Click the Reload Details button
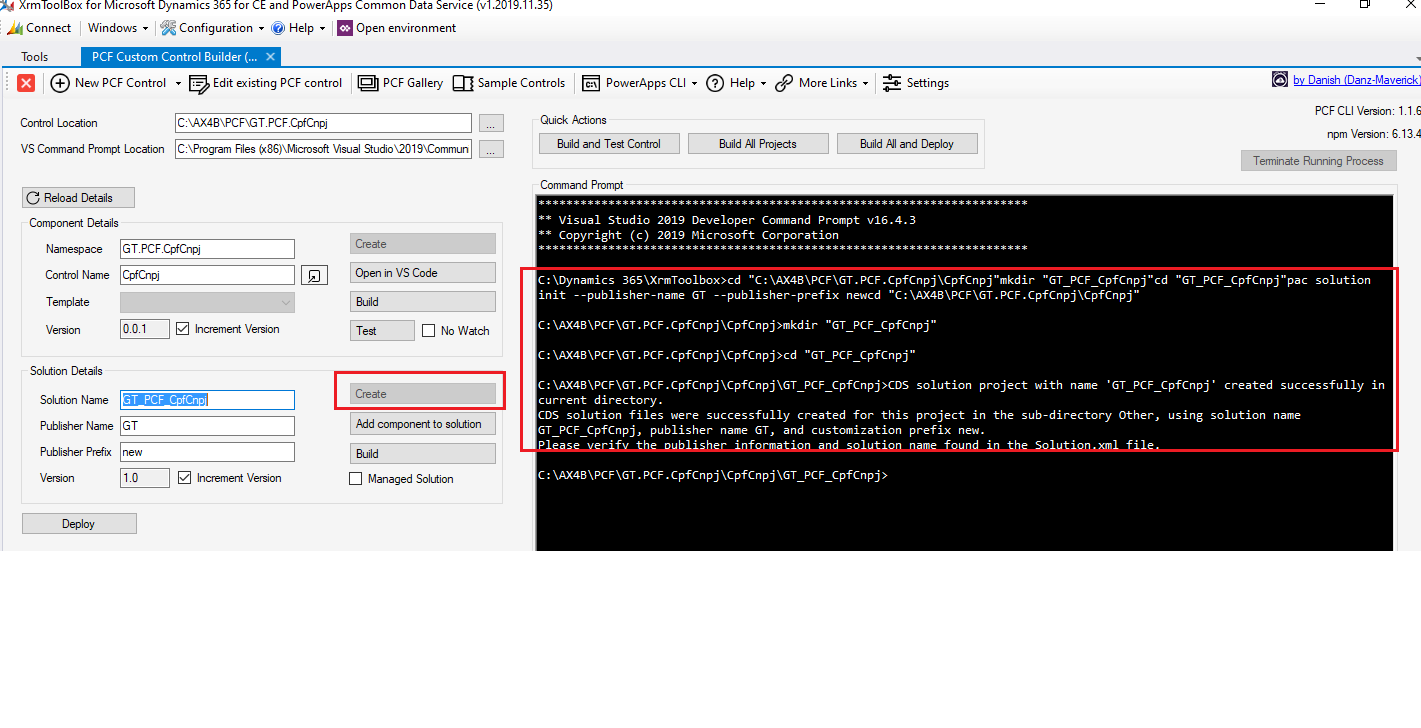 click(78, 198)
